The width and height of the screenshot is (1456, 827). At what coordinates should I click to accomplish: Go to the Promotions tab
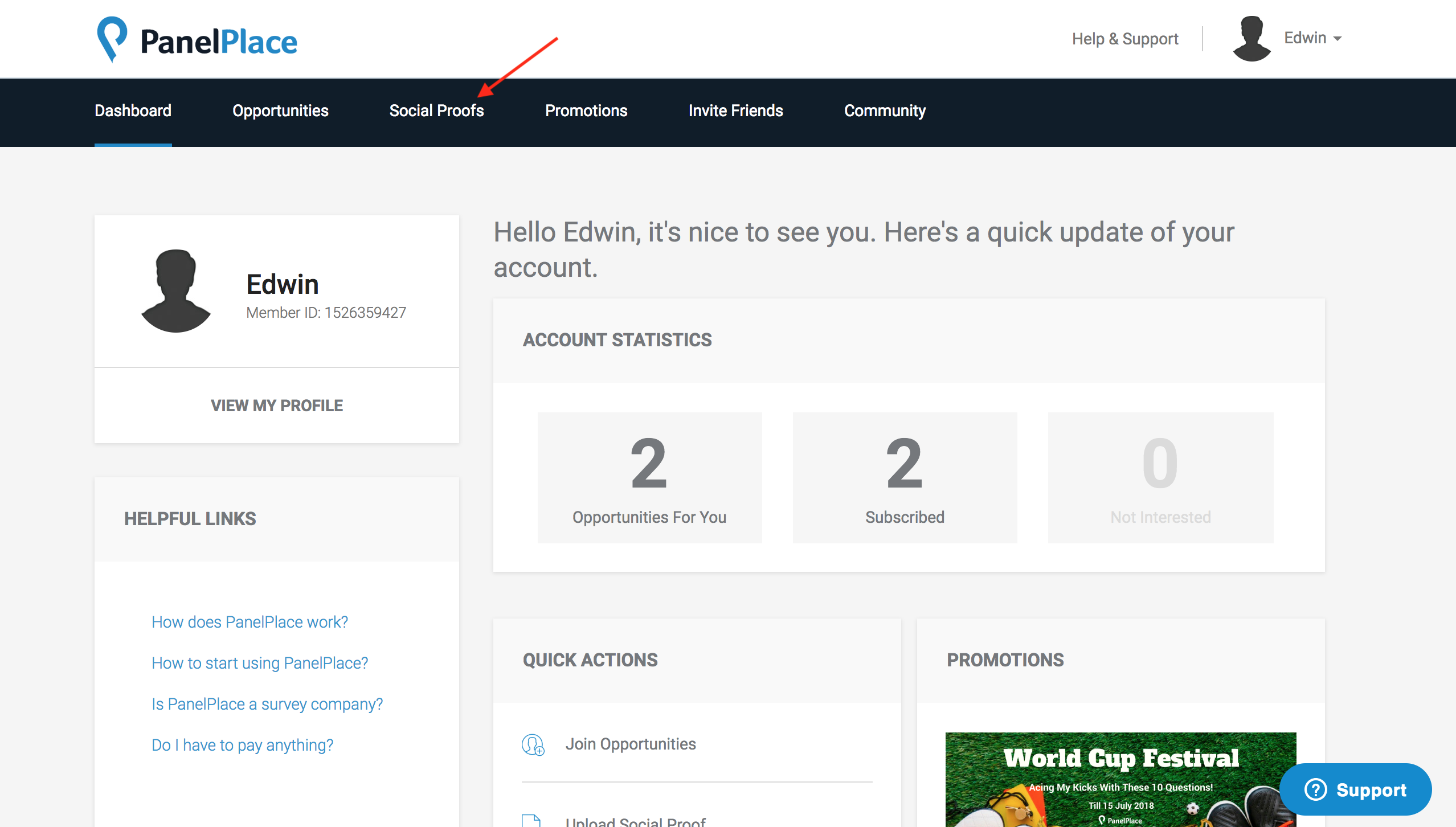[x=586, y=110]
